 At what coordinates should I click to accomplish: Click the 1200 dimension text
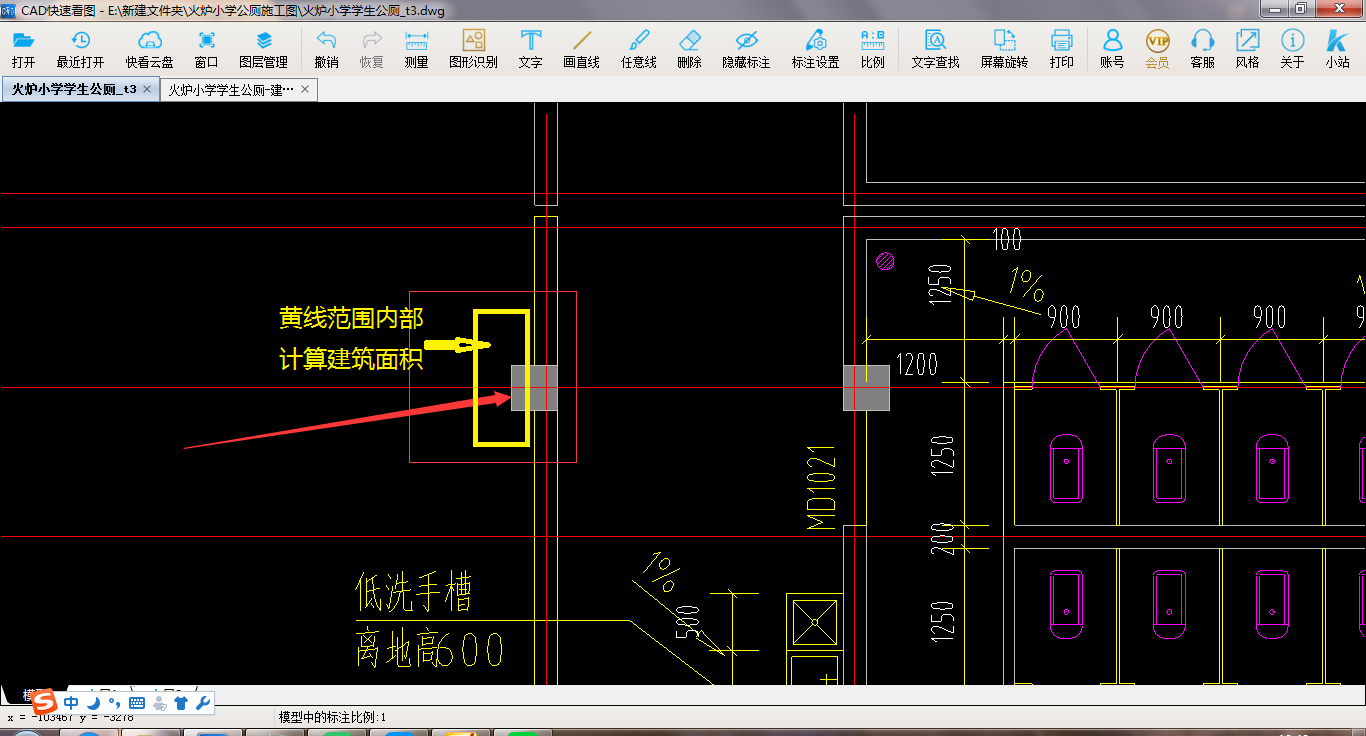[917, 364]
